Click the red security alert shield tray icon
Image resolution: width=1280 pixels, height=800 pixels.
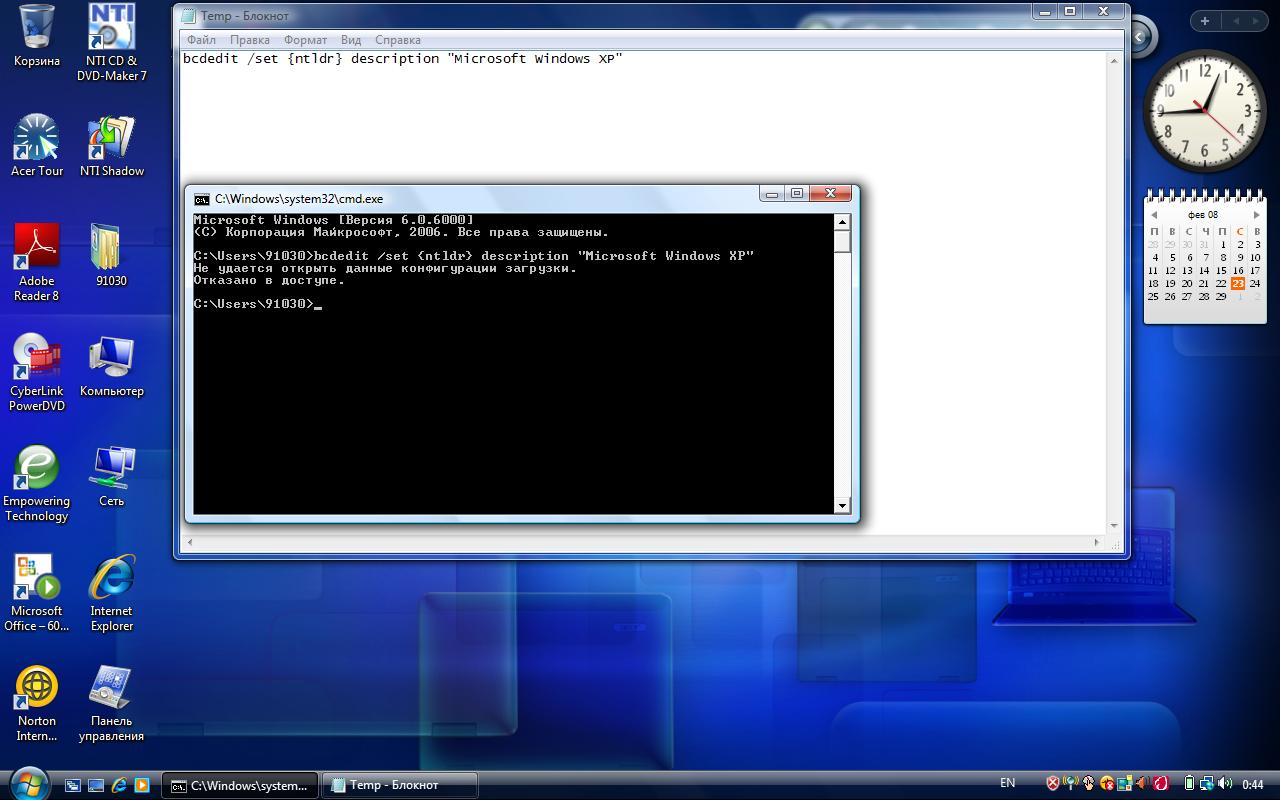(x=1053, y=784)
